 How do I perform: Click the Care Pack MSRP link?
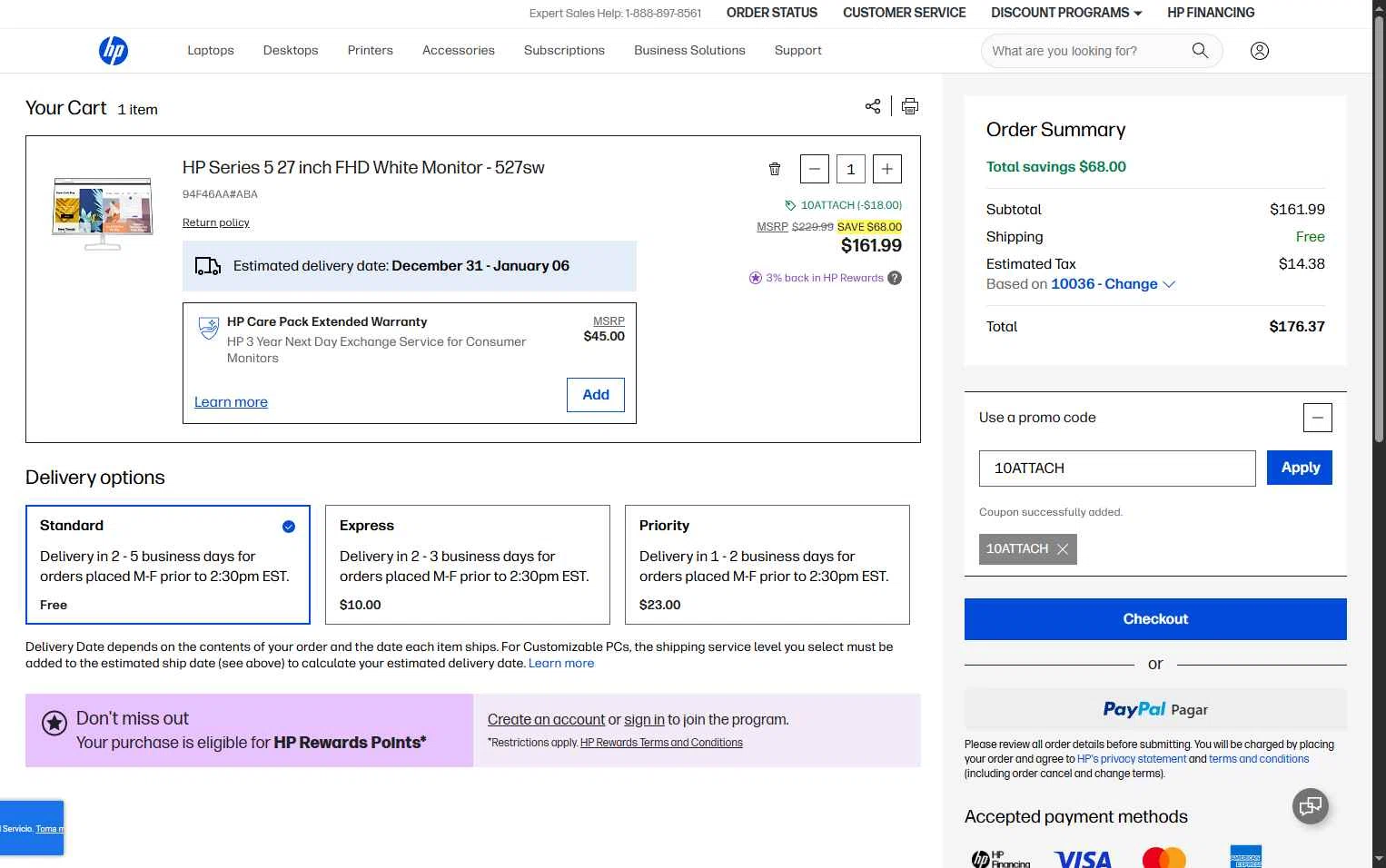coord(609,321)
